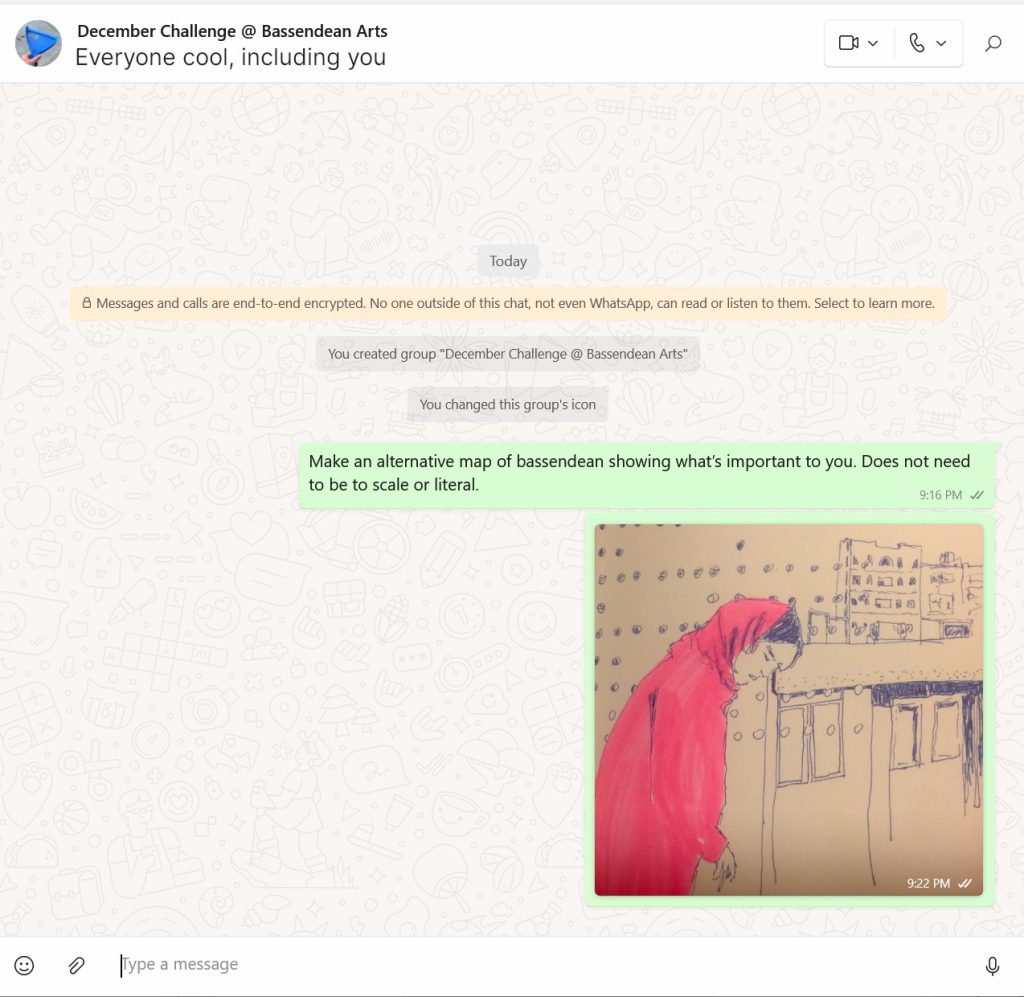Record a voice message with microphone
Viewport: 1024px width, 997px height.
pyautogui.click(x=992, y=966)
